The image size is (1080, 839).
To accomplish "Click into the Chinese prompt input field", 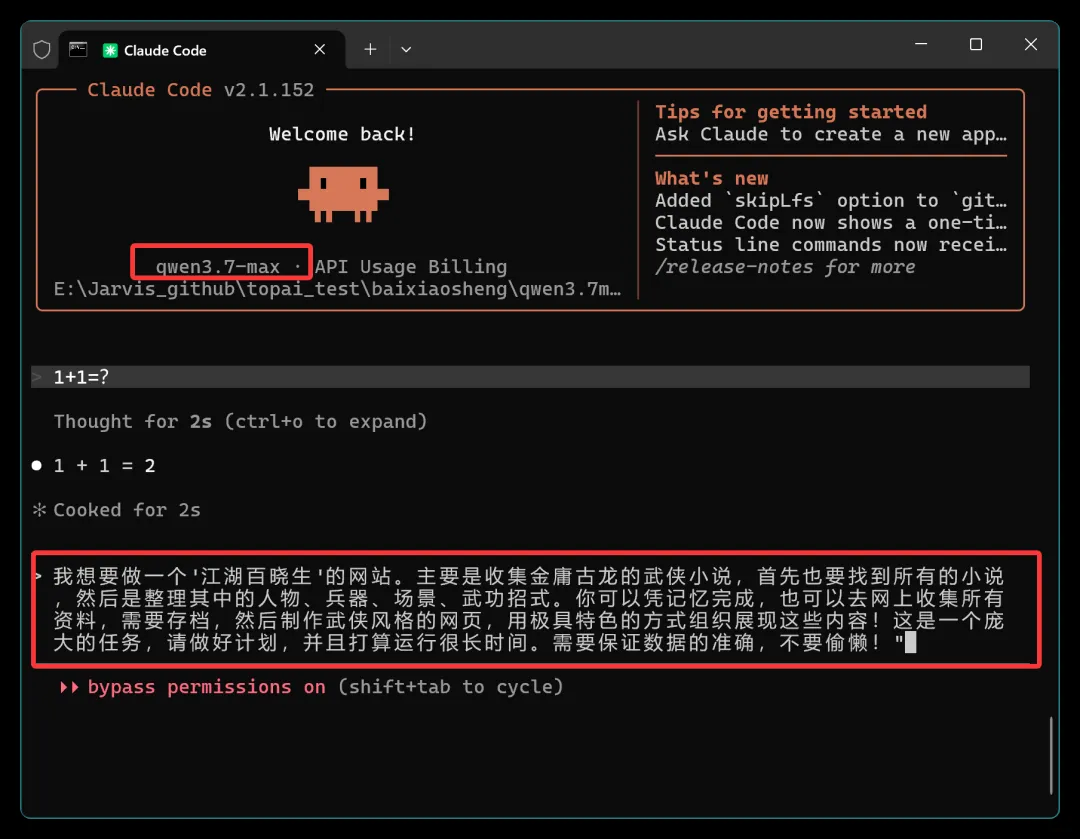I will click(530, 610).
